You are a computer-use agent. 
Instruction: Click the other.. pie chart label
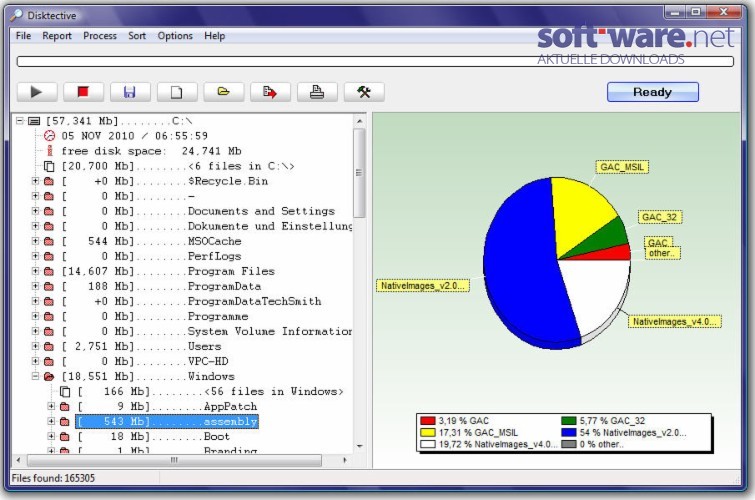pyautogui.click(x=663, y=253)
